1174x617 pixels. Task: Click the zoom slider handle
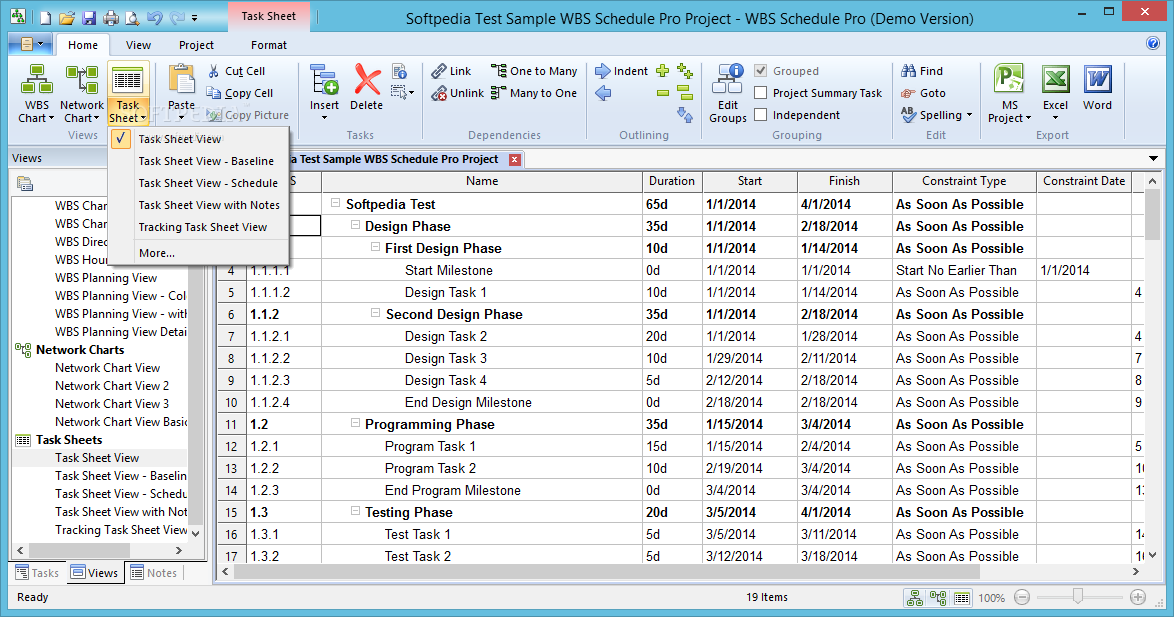pos(1077,597)
